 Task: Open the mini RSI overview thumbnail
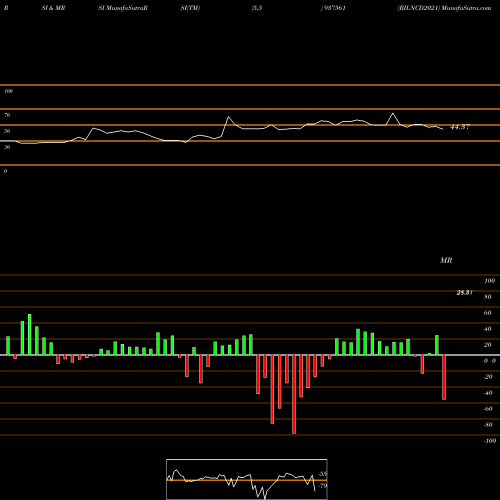pyautogui.click(x=247, y=479)
